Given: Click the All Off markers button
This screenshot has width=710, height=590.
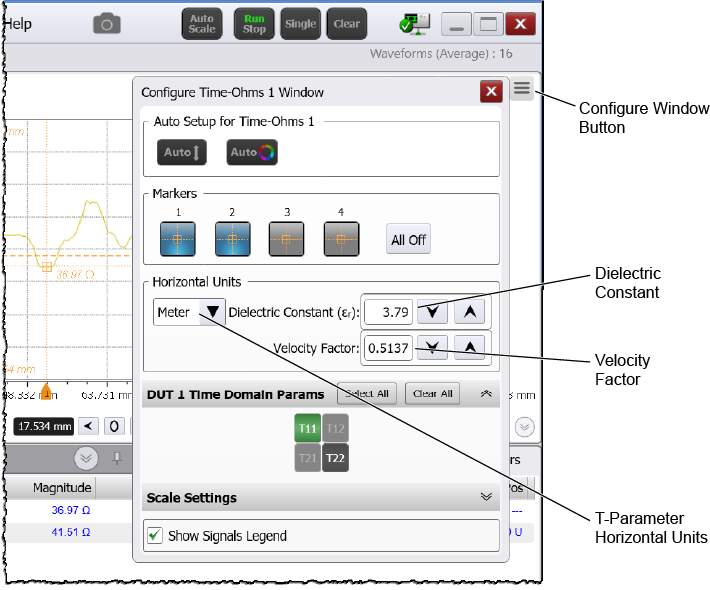Looking at the screenshot, I should [408, 240].
